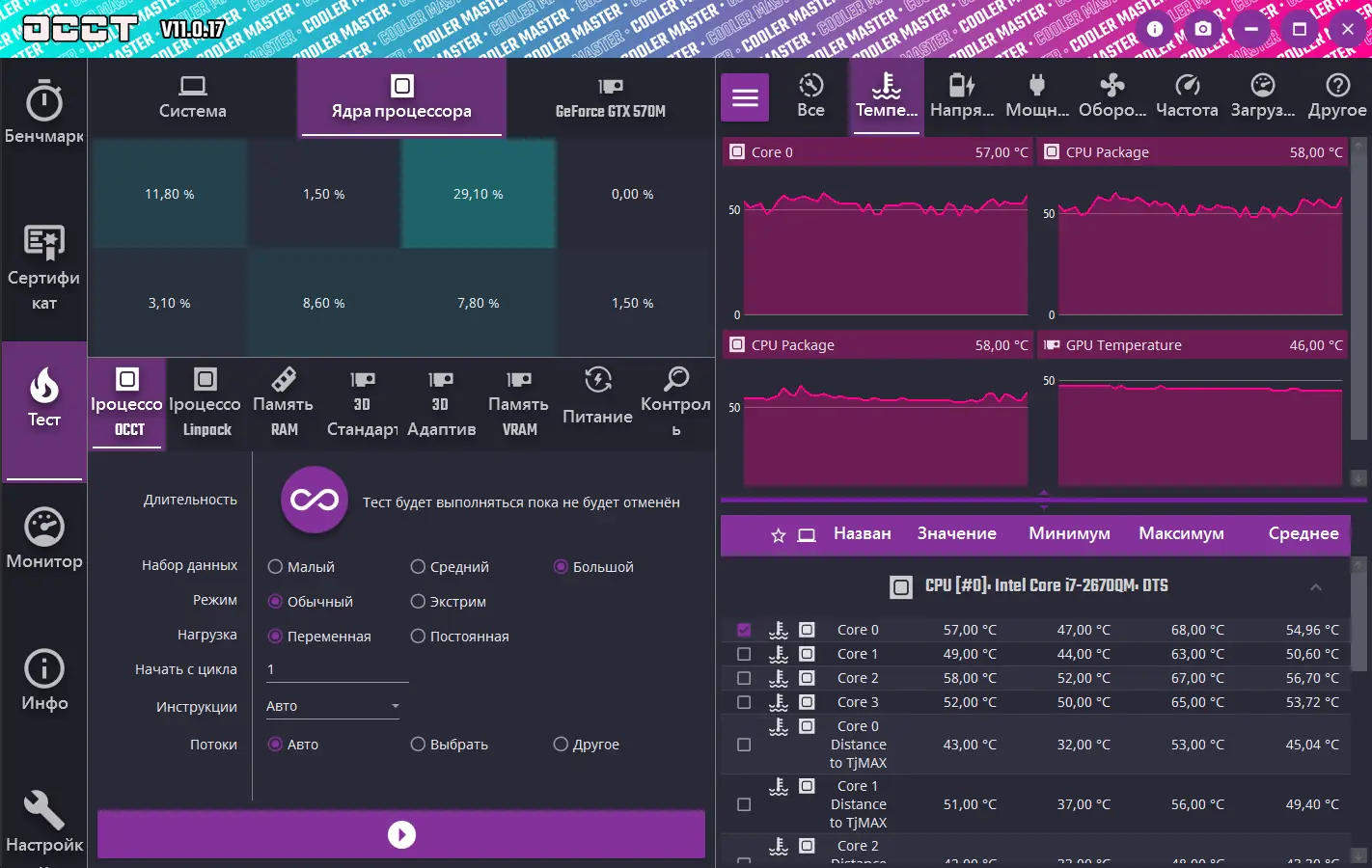Click the splitter handle between graphs and table
Viewport: 1372px width, 868px height.
click(x=1043, y=500)
